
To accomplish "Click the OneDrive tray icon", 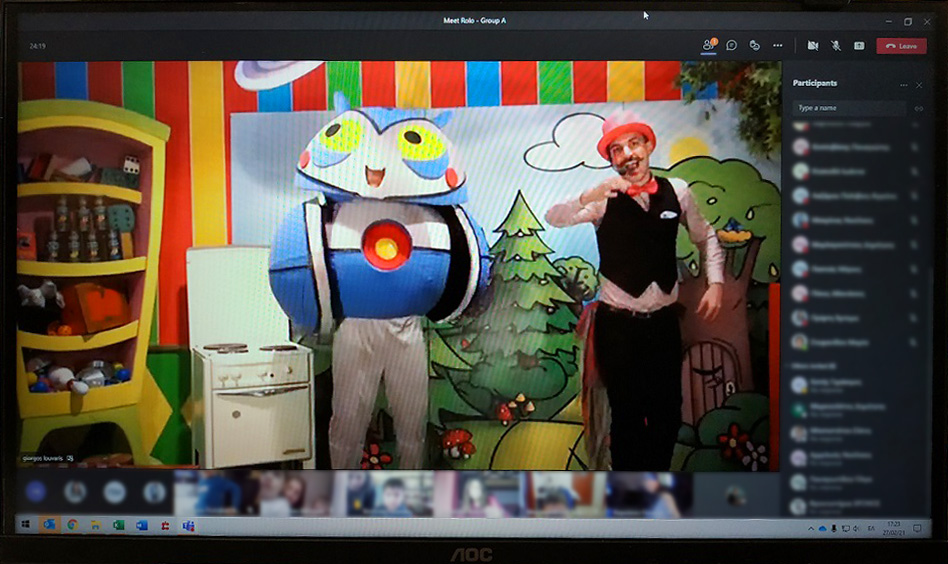I will tap(822, 529).
